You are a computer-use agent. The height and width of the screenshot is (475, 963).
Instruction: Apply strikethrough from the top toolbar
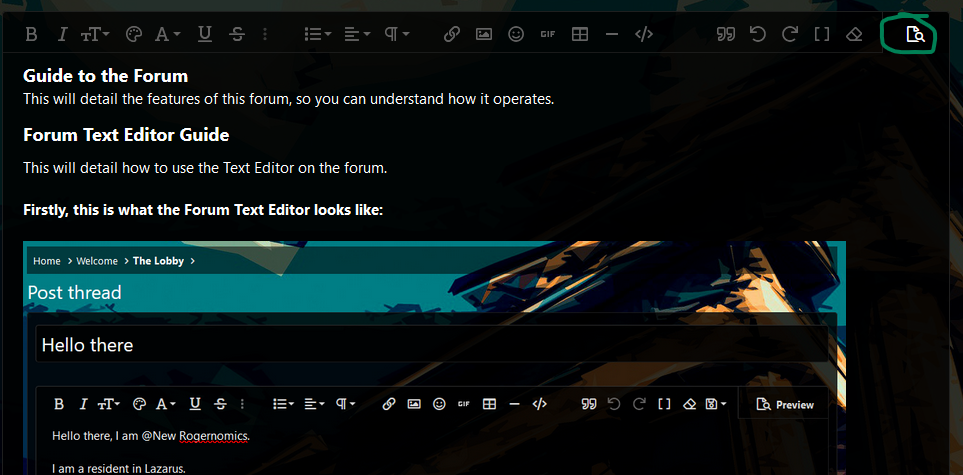point(237,34)
